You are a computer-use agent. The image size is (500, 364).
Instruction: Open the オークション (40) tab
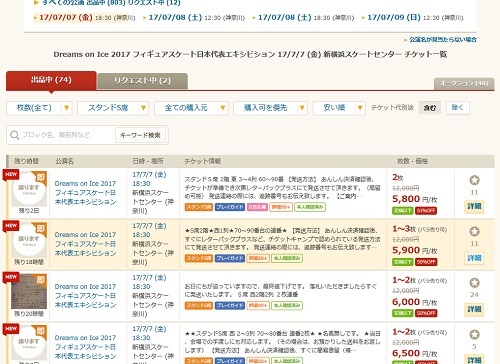[x=464, y=83]
